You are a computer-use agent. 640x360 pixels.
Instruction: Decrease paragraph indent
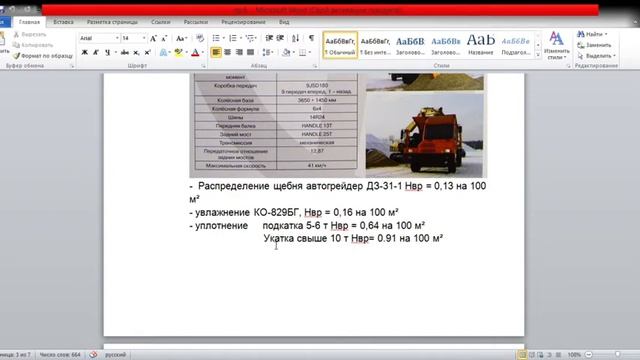point(269,38)
